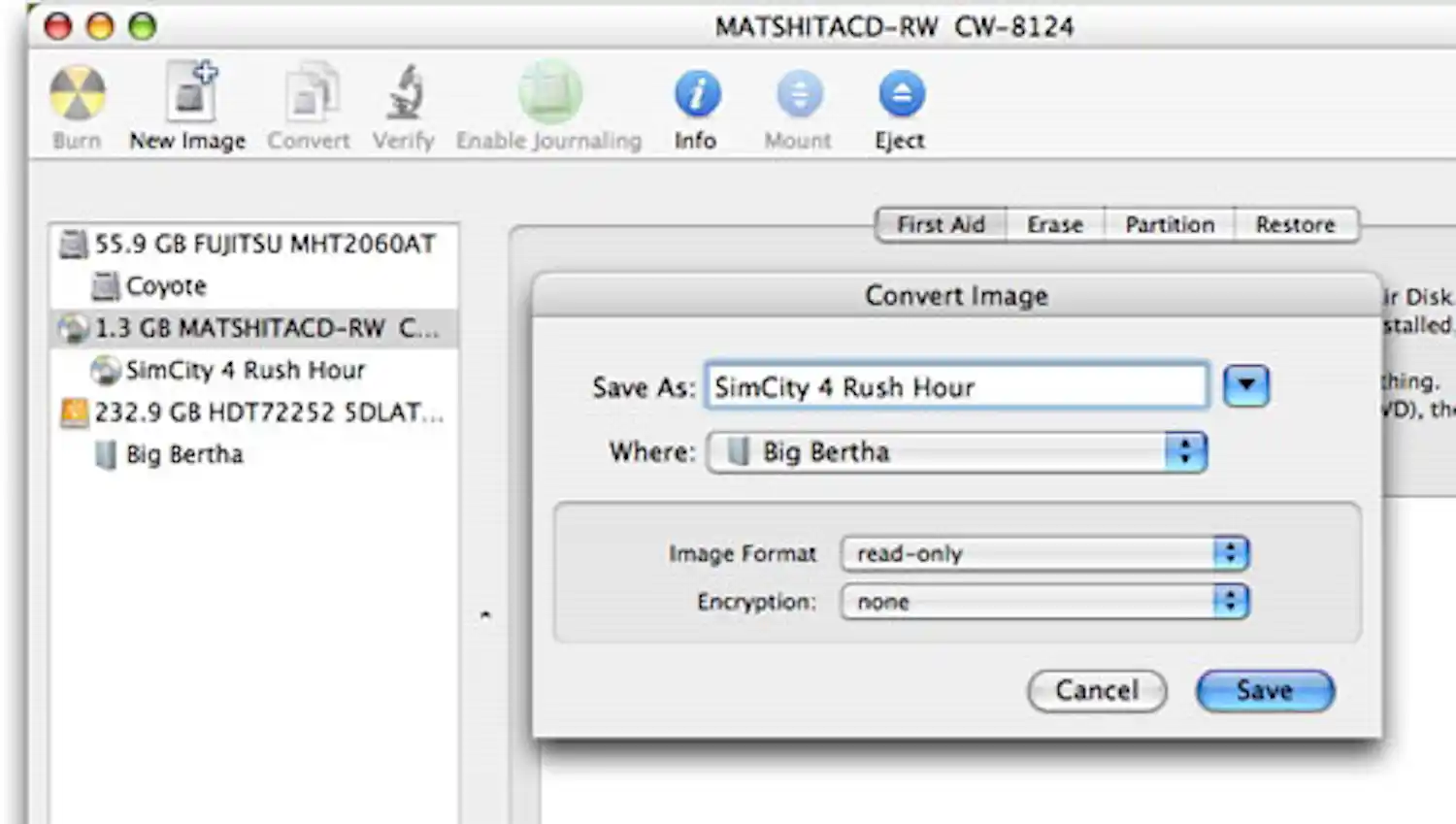
Task: Click the orange external drive icon for HDT72252
Action: point(75,412)
